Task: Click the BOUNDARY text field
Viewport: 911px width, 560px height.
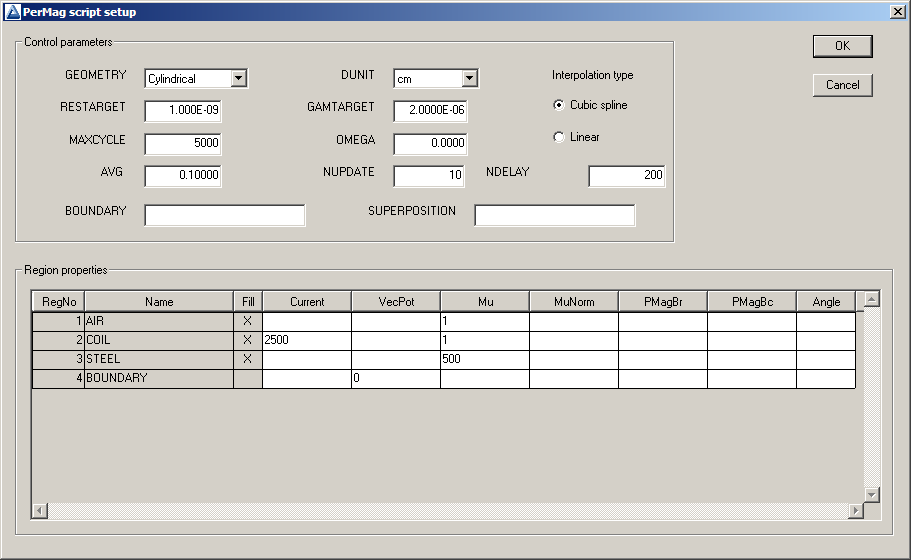Action: tap(224, 215)
